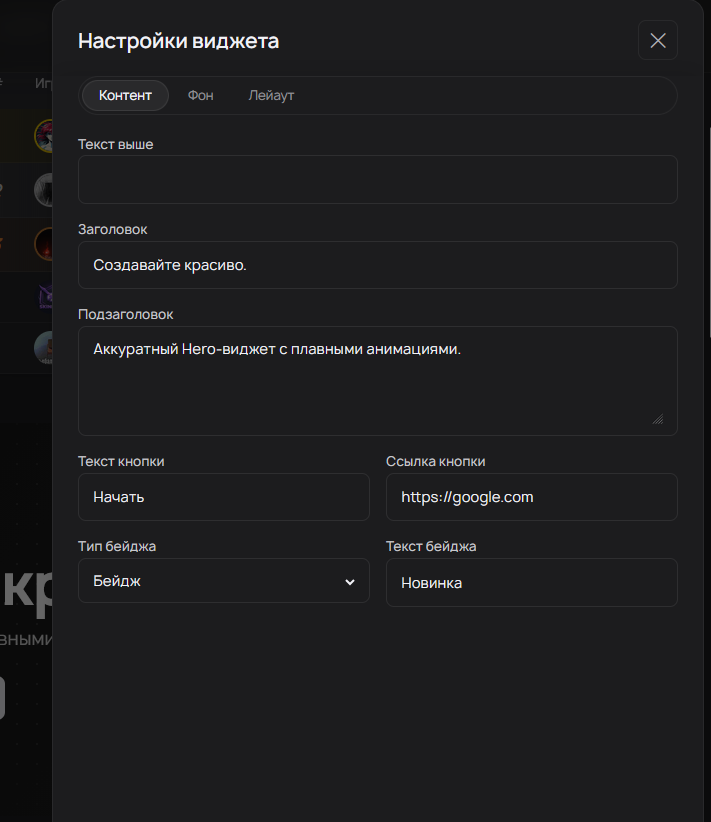Click the 'Настройки виджета' dialog title
The image size is (711, 822).
(x=178, y=41)
